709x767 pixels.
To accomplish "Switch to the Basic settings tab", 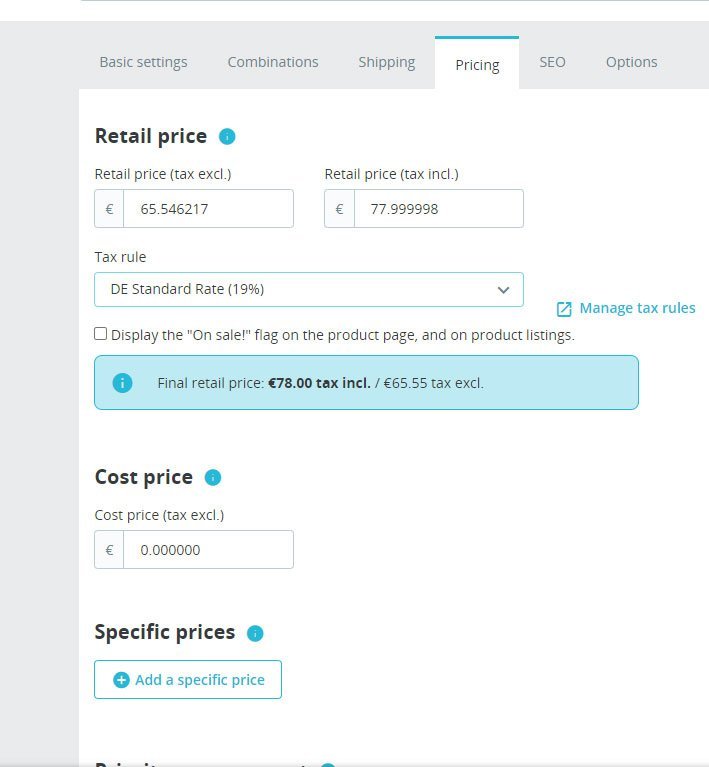I will coord(143,62).
